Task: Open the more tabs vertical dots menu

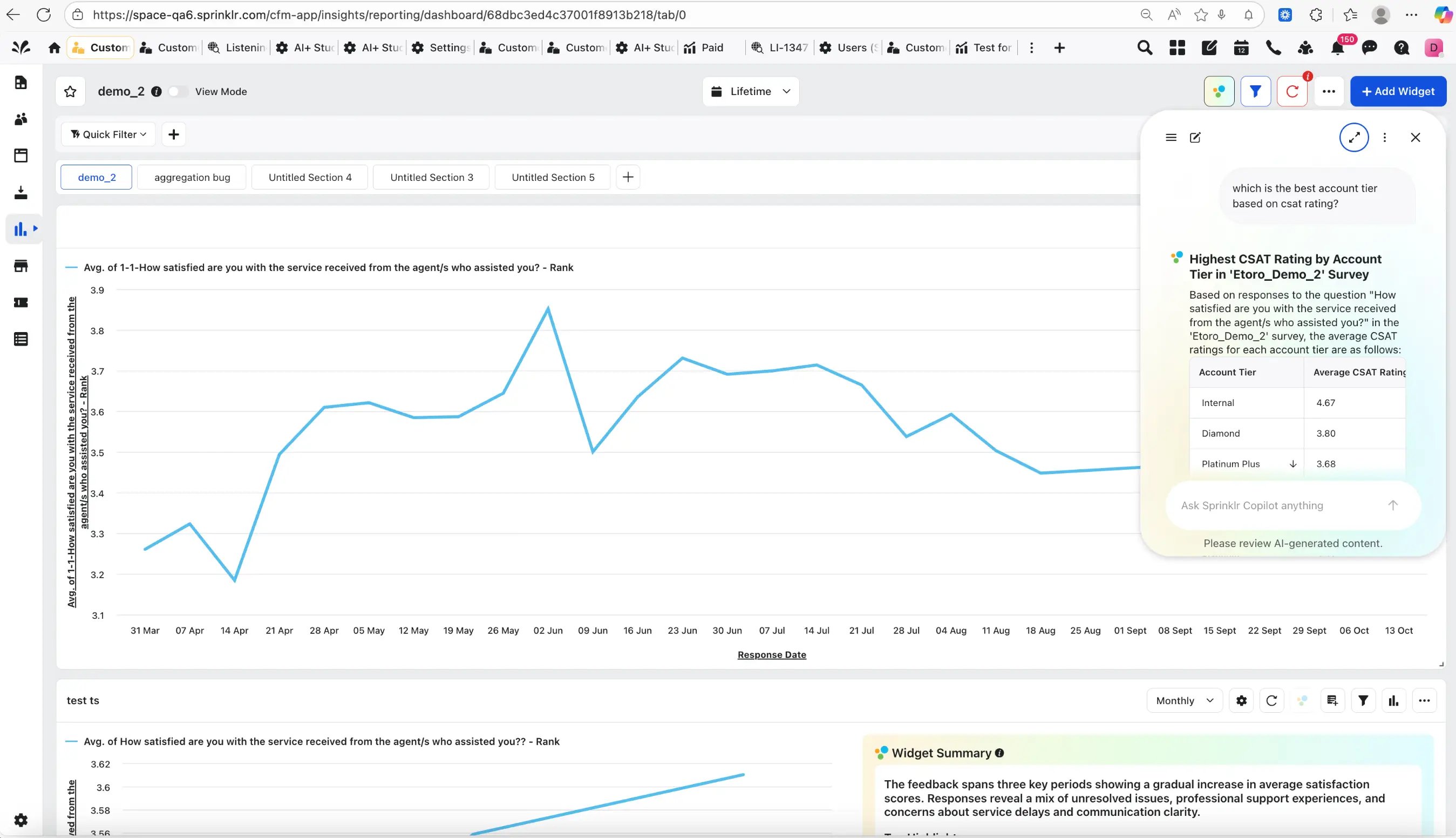Action: [1031, 48]
